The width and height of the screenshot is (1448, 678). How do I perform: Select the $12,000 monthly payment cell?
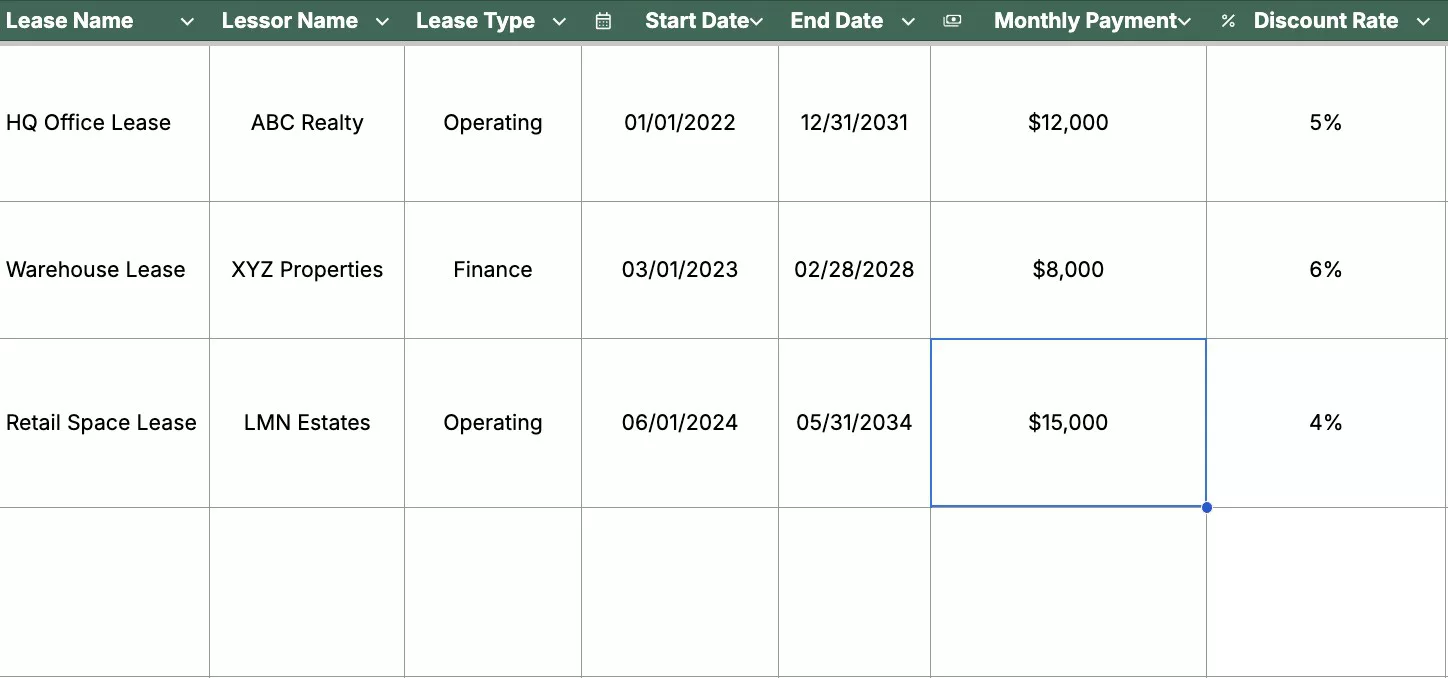tap(1068, 123)
